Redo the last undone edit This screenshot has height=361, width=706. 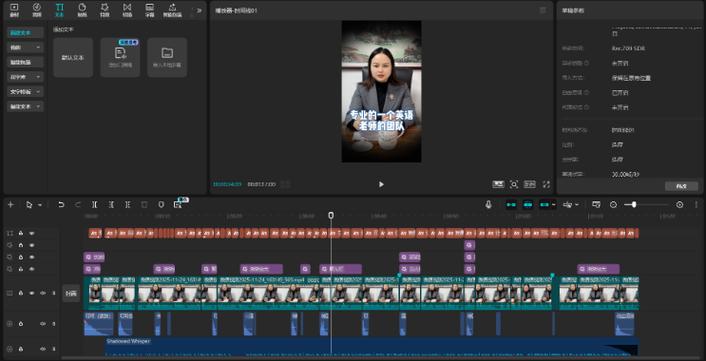[x=78, y=204]
